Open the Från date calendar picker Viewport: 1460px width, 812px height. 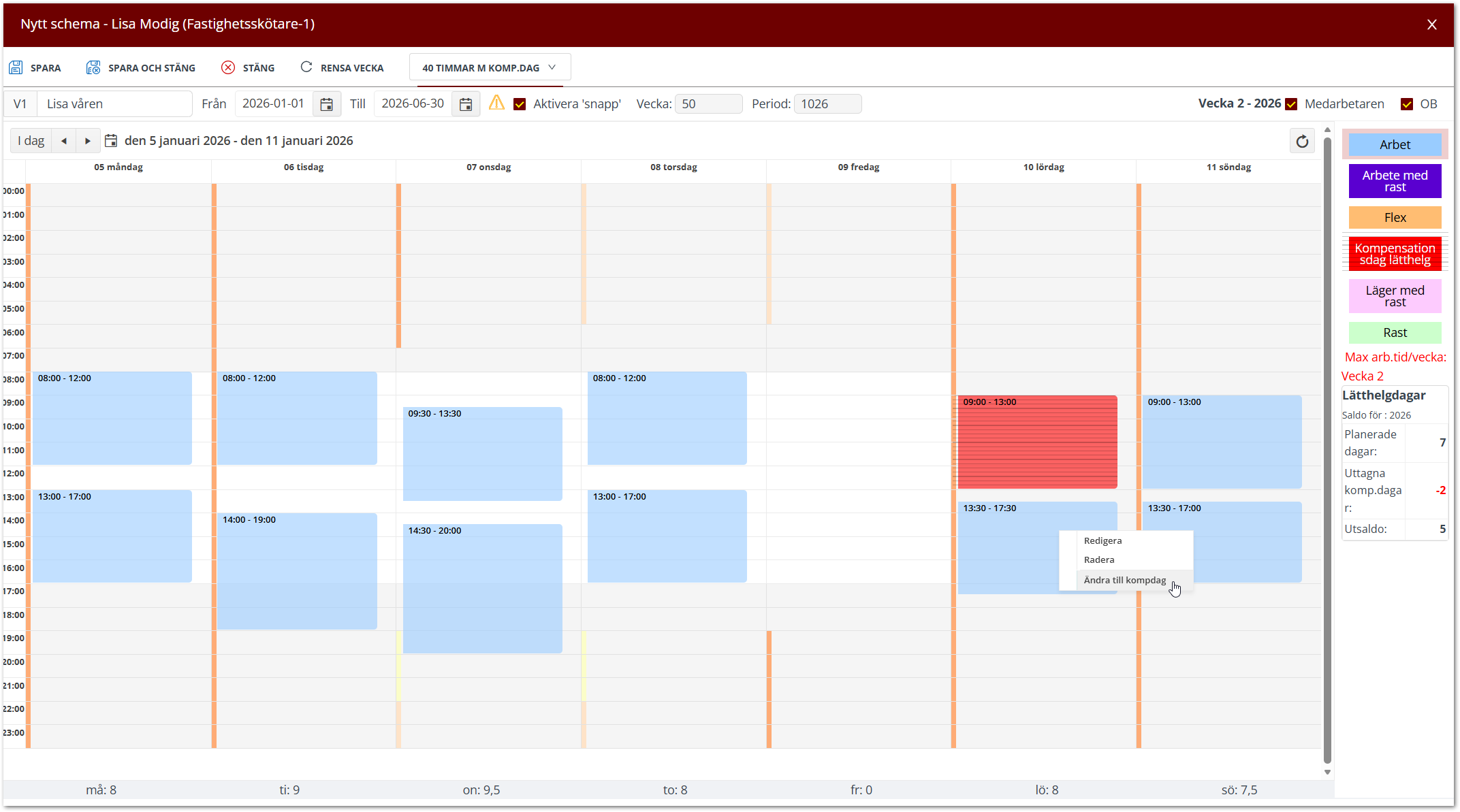click(x=327, y=104)
